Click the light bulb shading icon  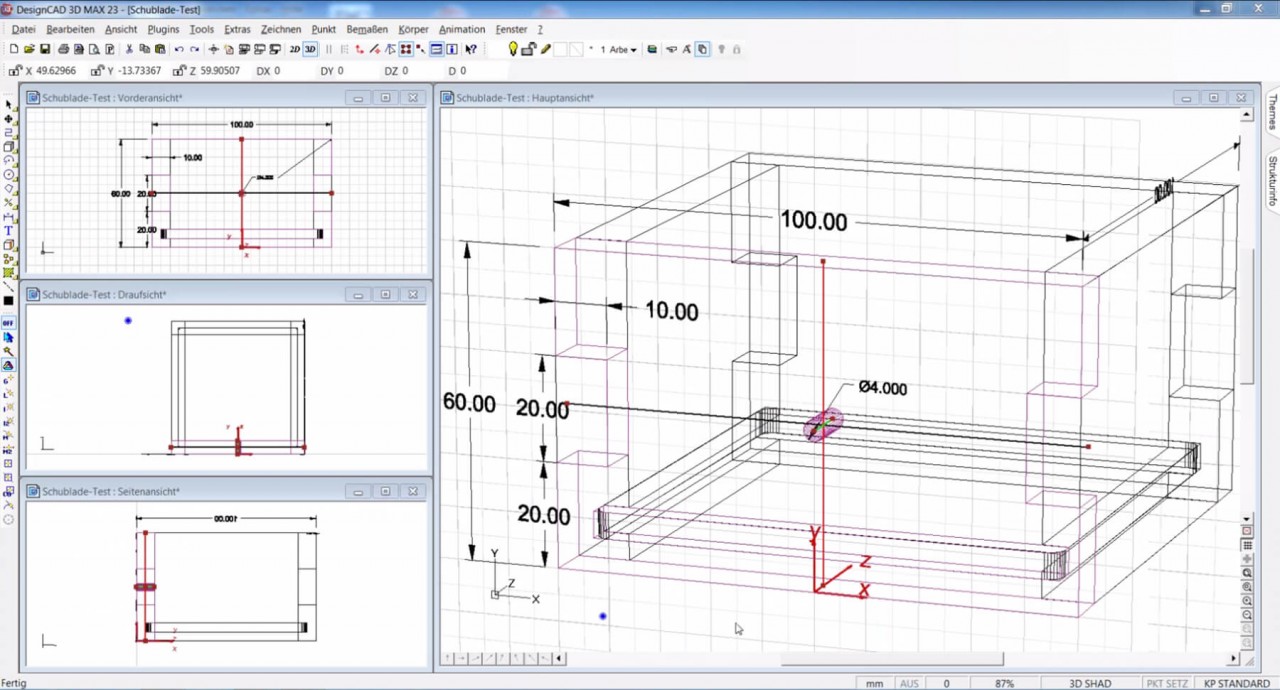pos(513,49)
